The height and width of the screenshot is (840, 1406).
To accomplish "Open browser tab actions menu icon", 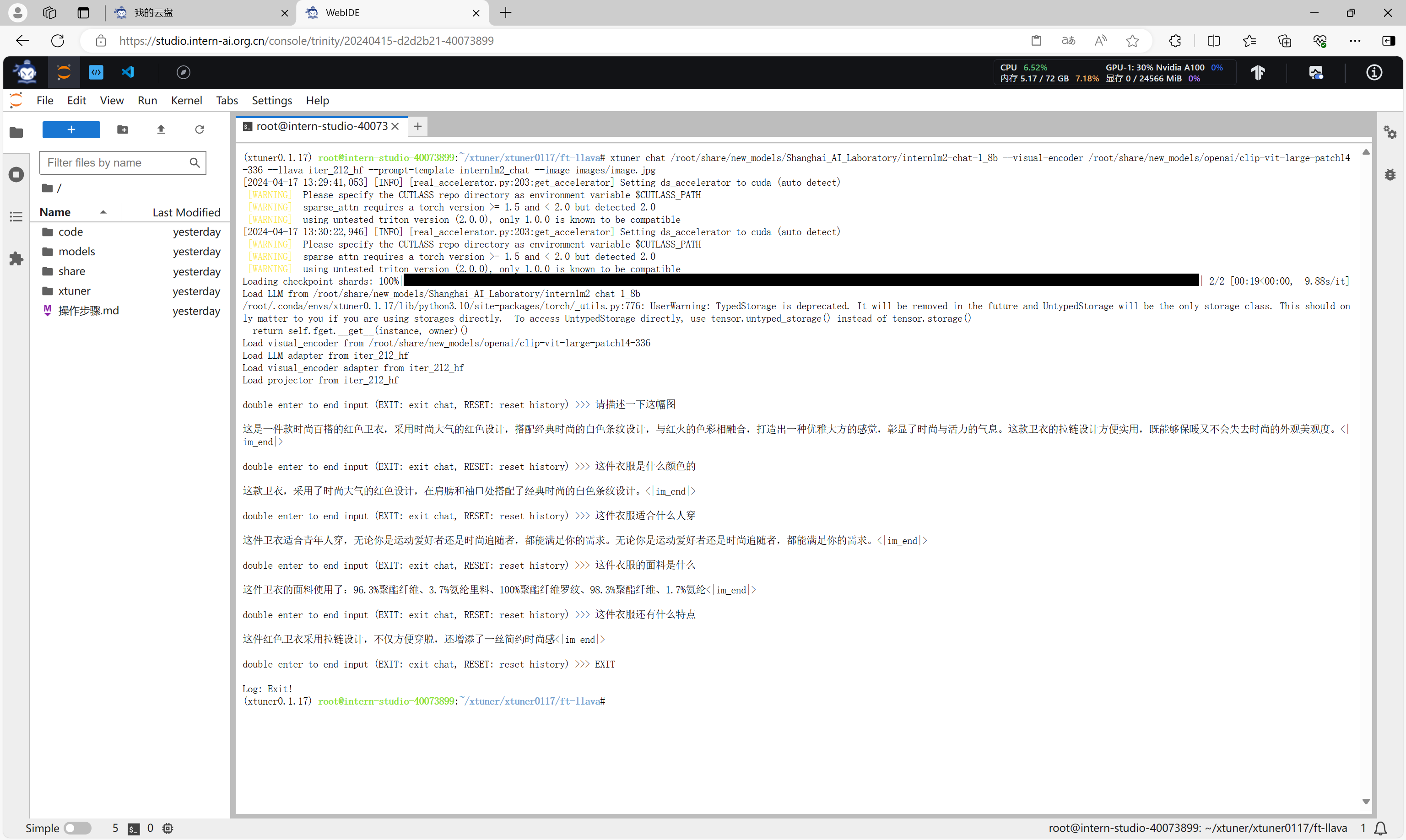I will [83, 12].
